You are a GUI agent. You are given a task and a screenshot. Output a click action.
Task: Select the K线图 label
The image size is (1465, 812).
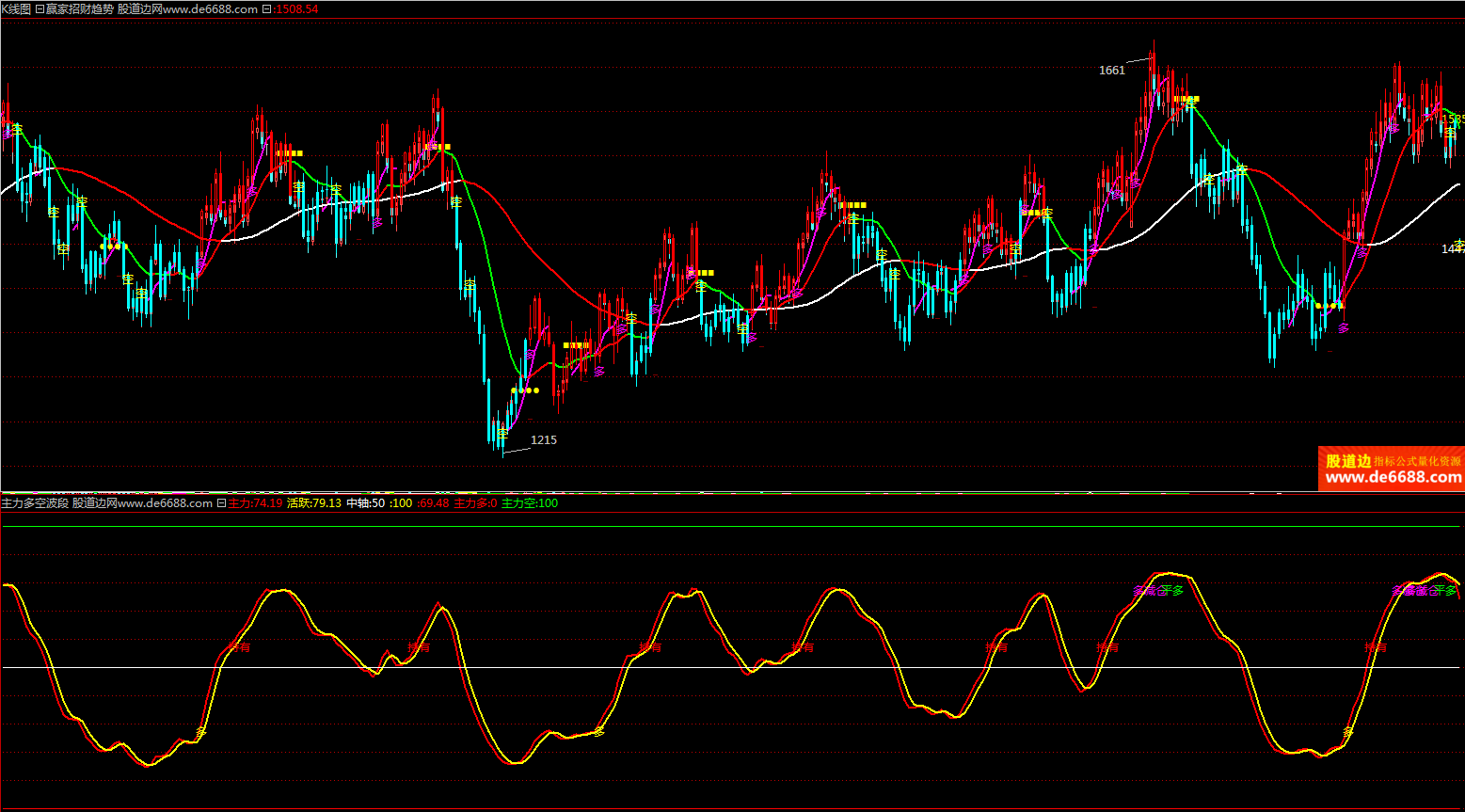(16, 8)
